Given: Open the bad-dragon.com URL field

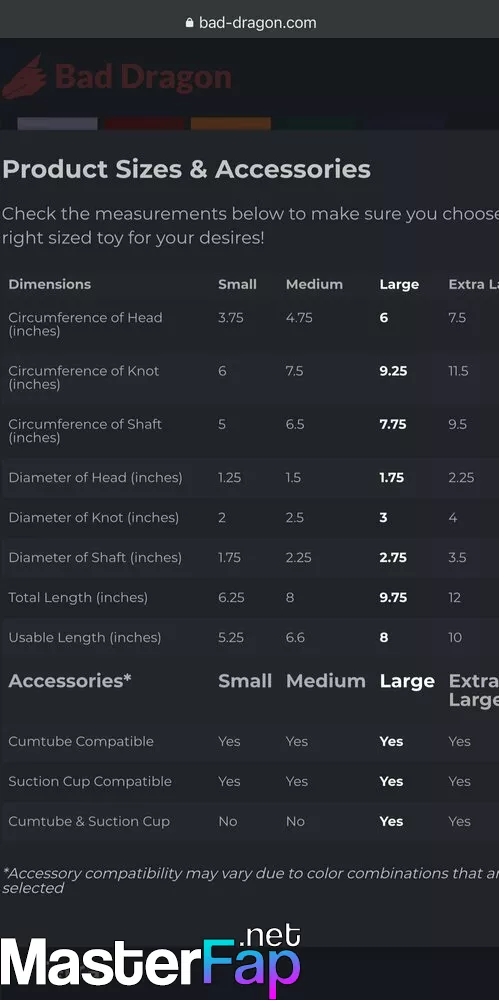Looking at the screenshot, I should (x=251, y=23).
